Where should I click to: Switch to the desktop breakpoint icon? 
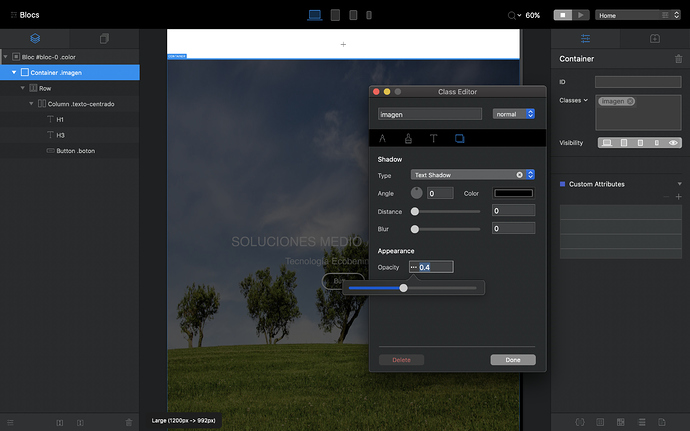[315, 15]
